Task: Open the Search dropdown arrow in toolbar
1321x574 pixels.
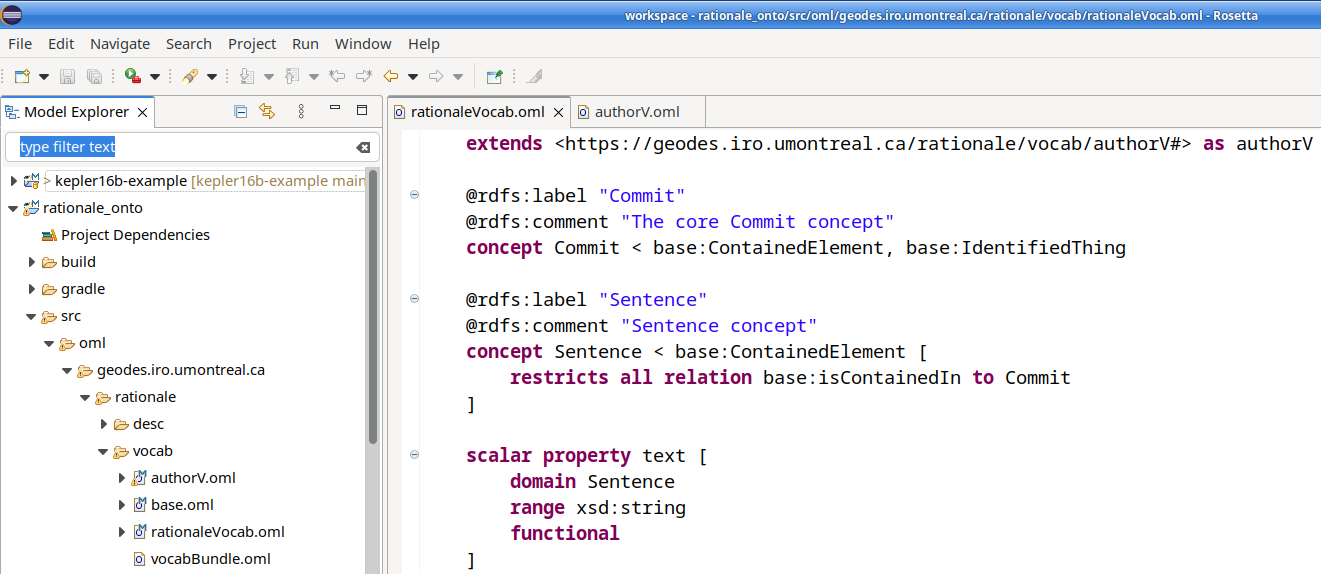Action: (x=212, y=77)
